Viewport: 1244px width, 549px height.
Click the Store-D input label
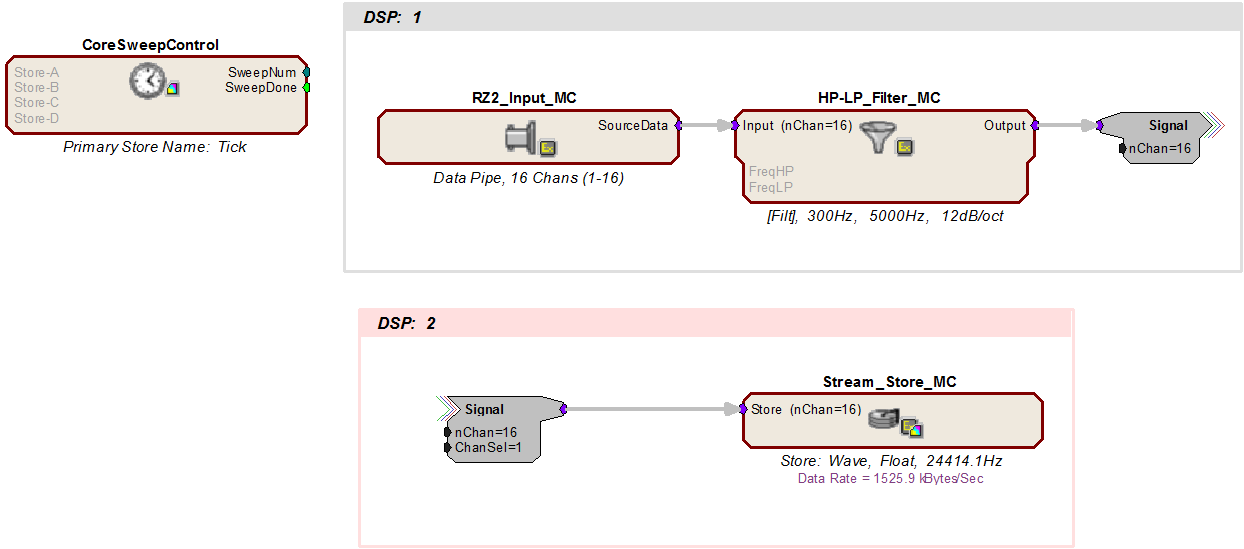point(36,117)
